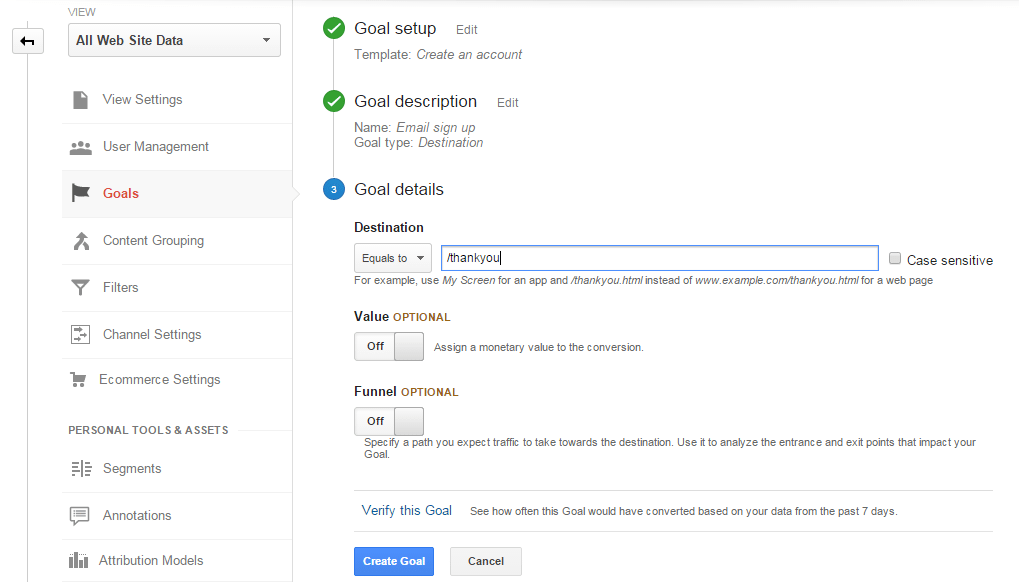
Task: Click the View Settings document icon
Action: [81, 100]
